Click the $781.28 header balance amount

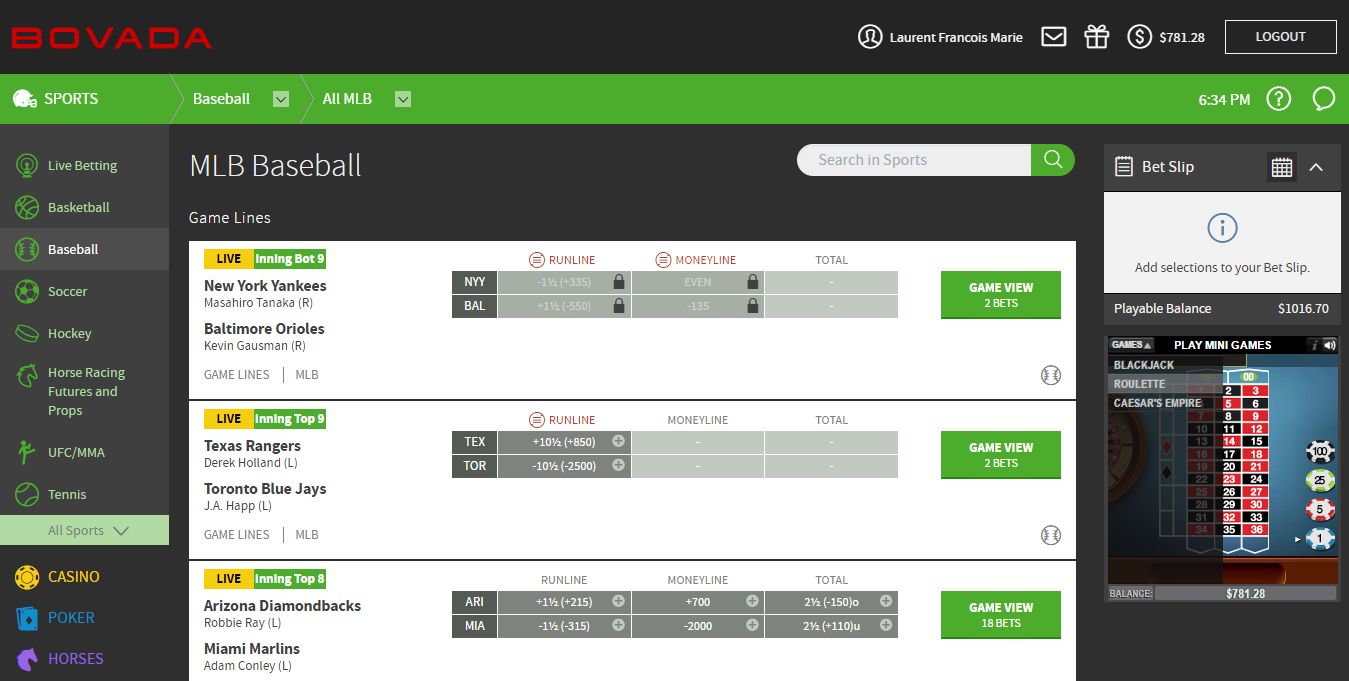[1182, 38]
